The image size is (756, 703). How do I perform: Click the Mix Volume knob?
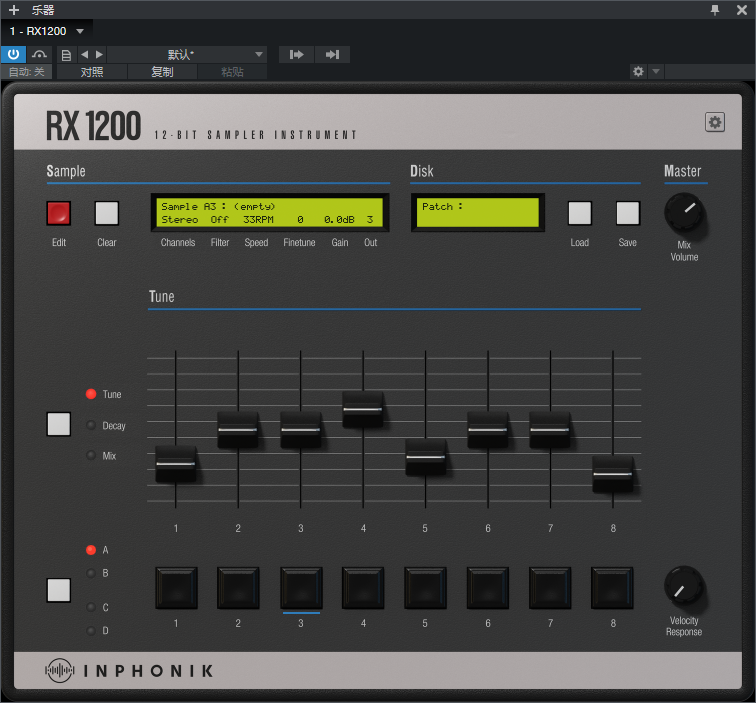[x=684, y=213]
